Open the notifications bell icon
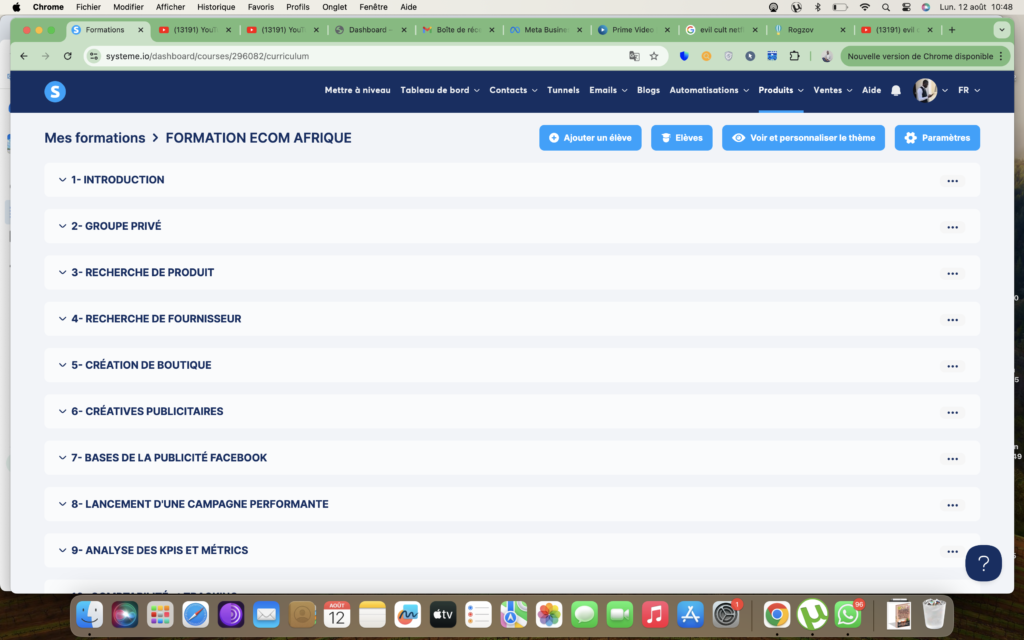 point(896,90)
